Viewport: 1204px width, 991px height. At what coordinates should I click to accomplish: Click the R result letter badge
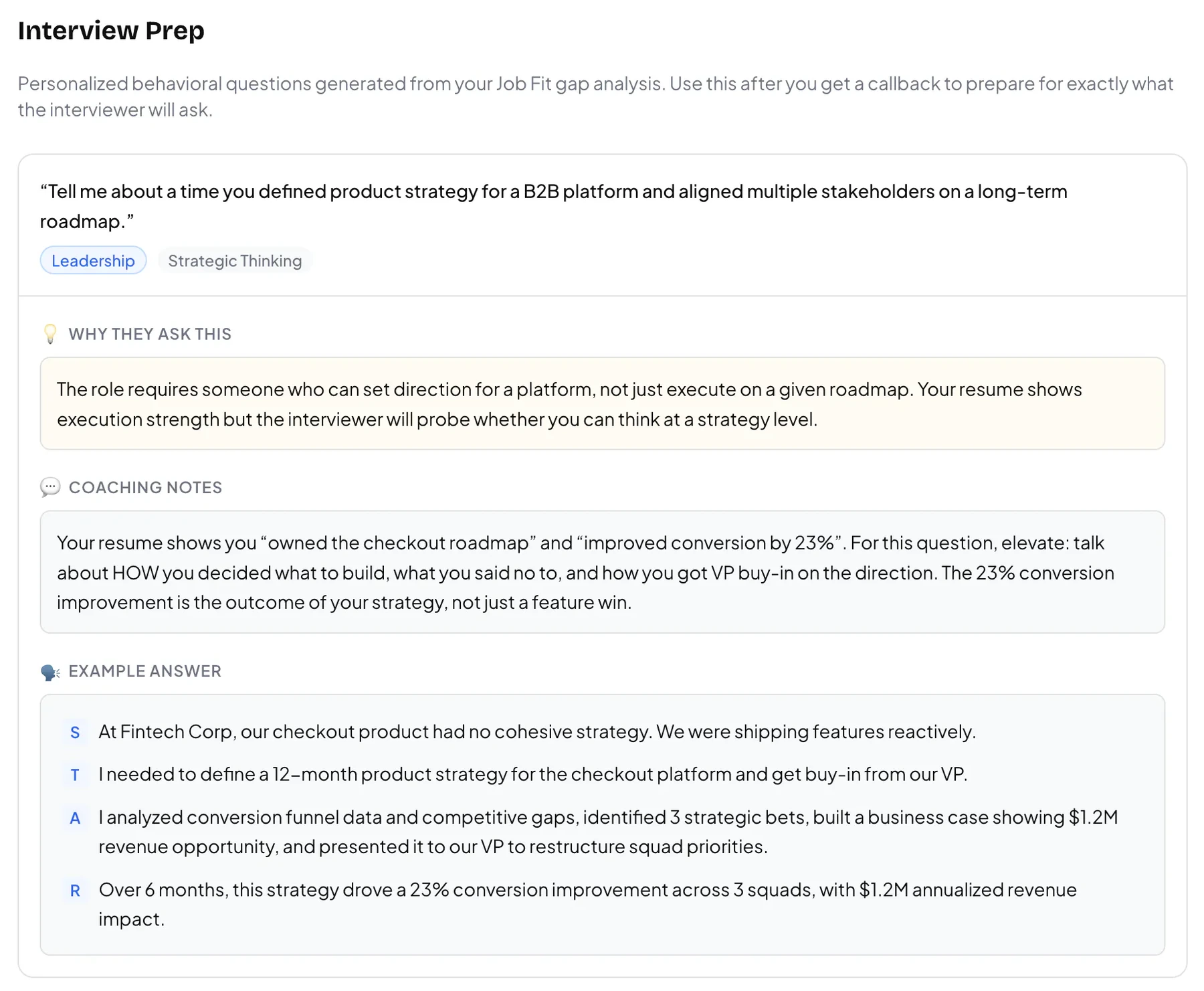(x=75, y=891)
